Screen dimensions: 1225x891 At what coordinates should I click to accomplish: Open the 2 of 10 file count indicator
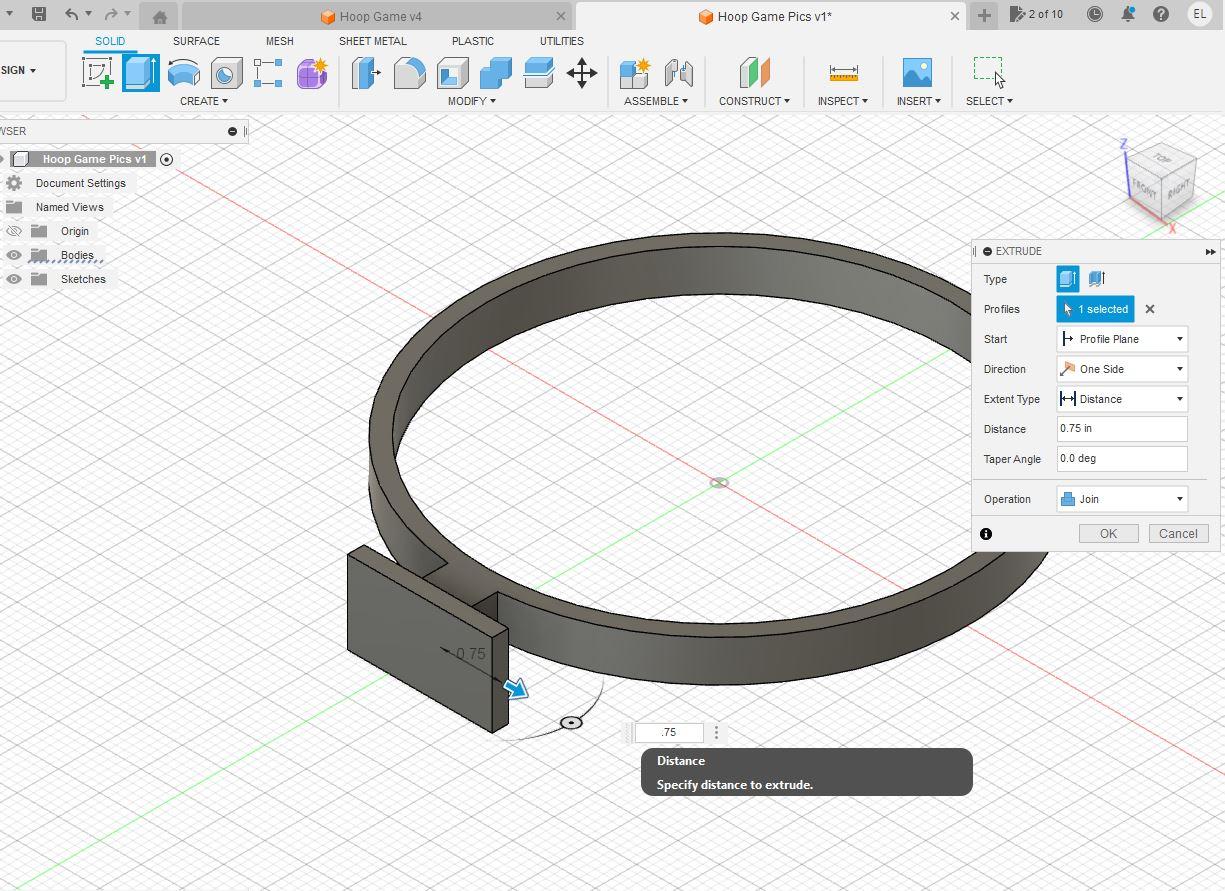(x=1037, y=14)
